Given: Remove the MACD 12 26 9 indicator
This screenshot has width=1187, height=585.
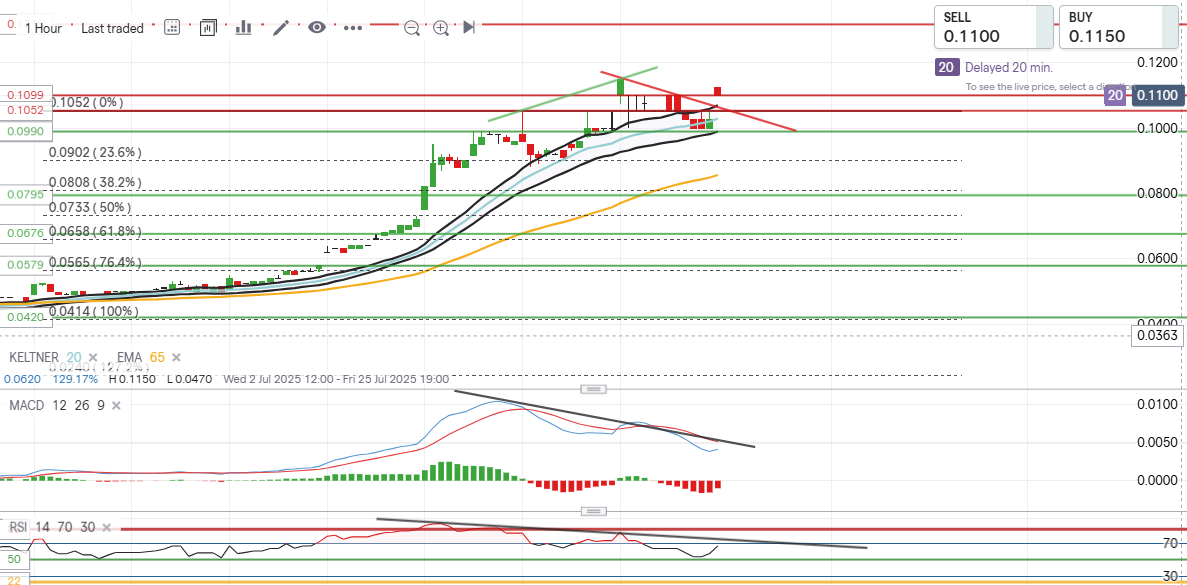Looking at the screenshot, I should pyautogui.click(x=116, y=406).
